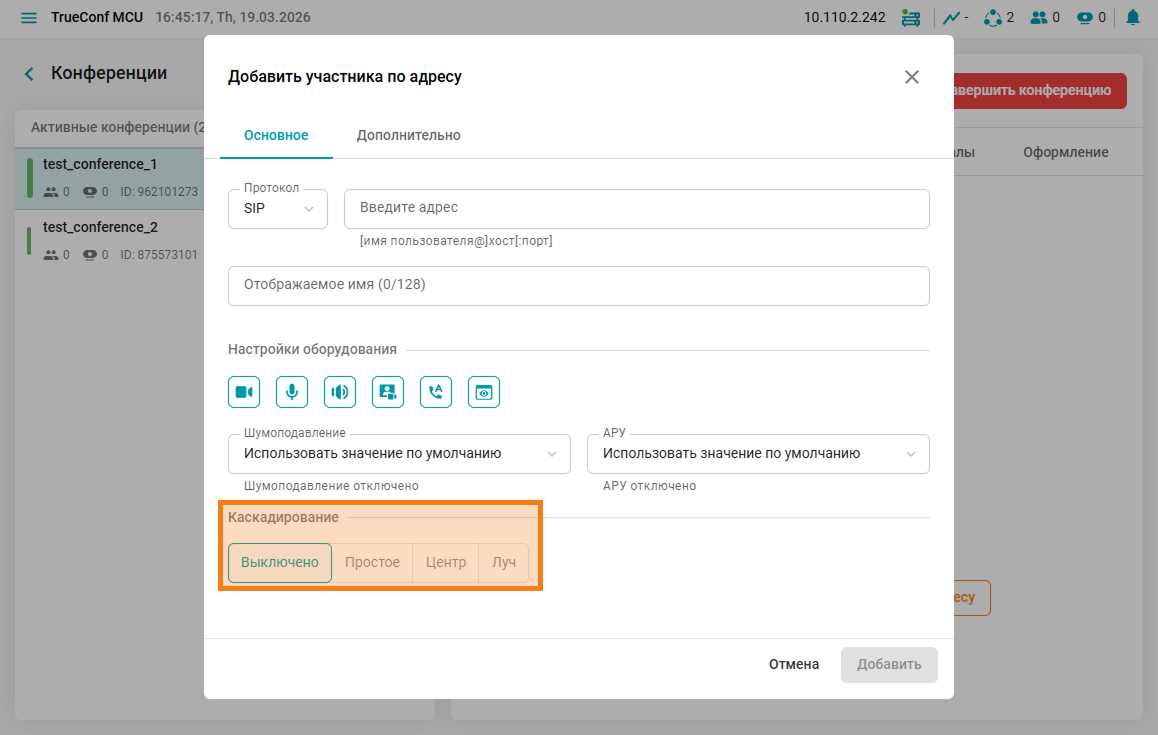Select the Основное tab
1158x735 pixels.
click(276, 135)
